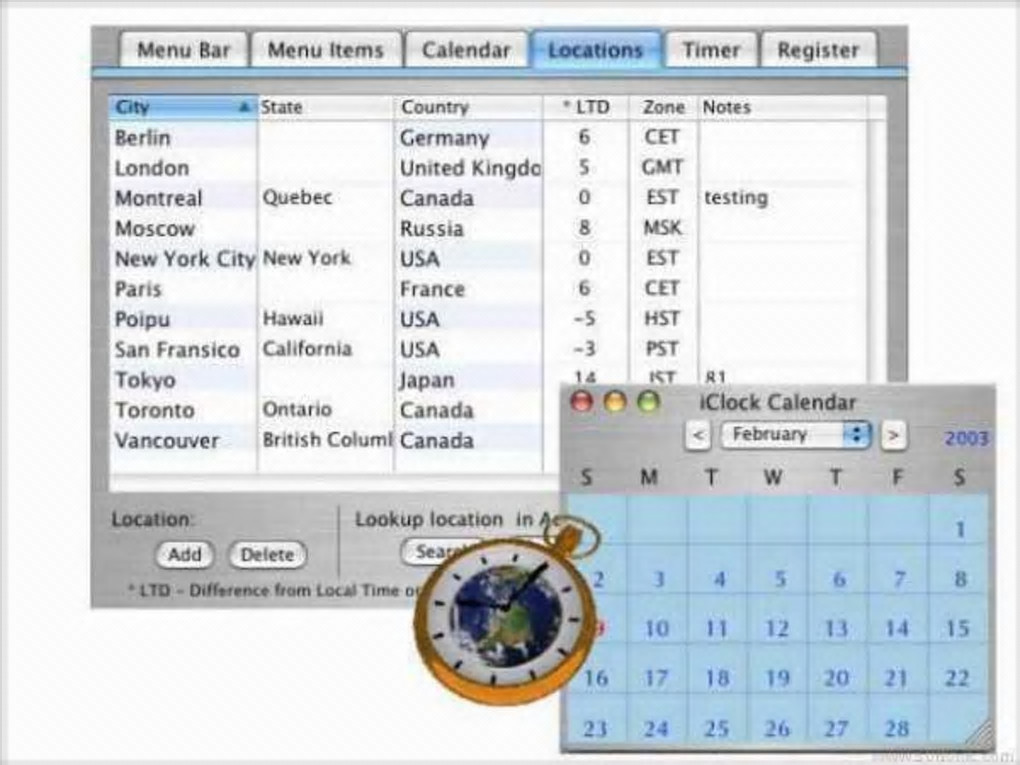The height and width of the screenshot is (765, 1020).
Task: Open the Timer tab
Action: pyautogui.click(x=711, y=50)
